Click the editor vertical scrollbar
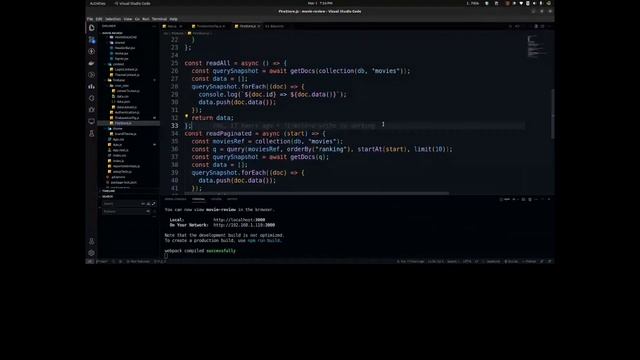This screenshot has height=360, width=640. pos(553,114)
